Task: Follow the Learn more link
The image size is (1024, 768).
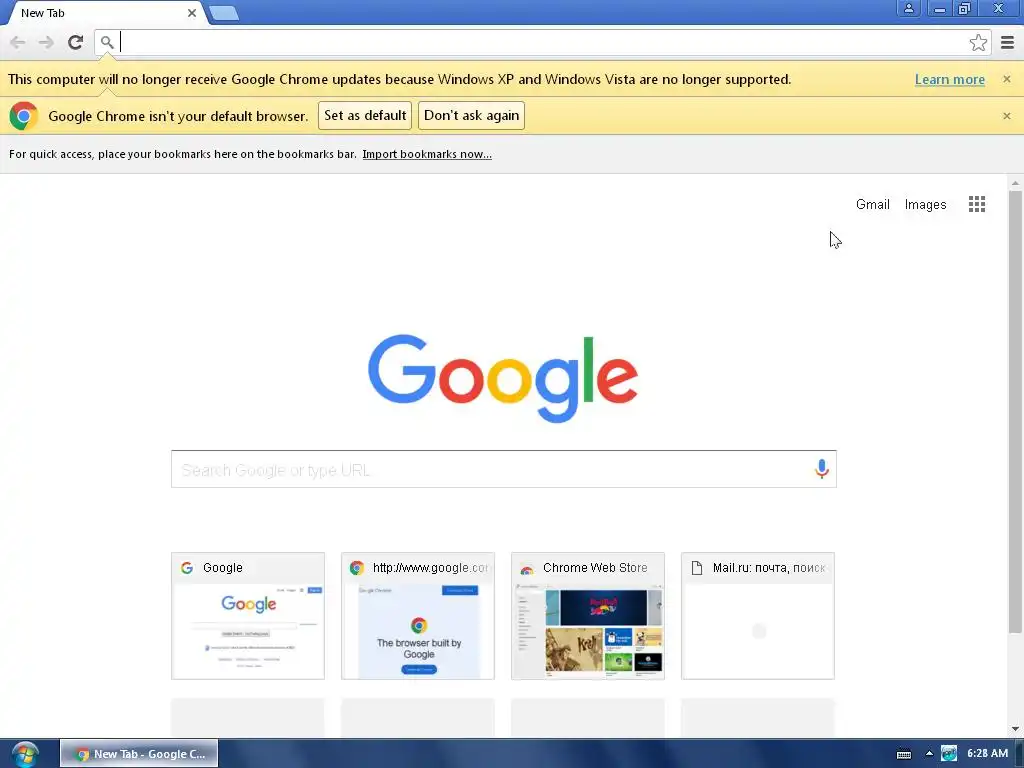Action: click(x=950, y=79)
